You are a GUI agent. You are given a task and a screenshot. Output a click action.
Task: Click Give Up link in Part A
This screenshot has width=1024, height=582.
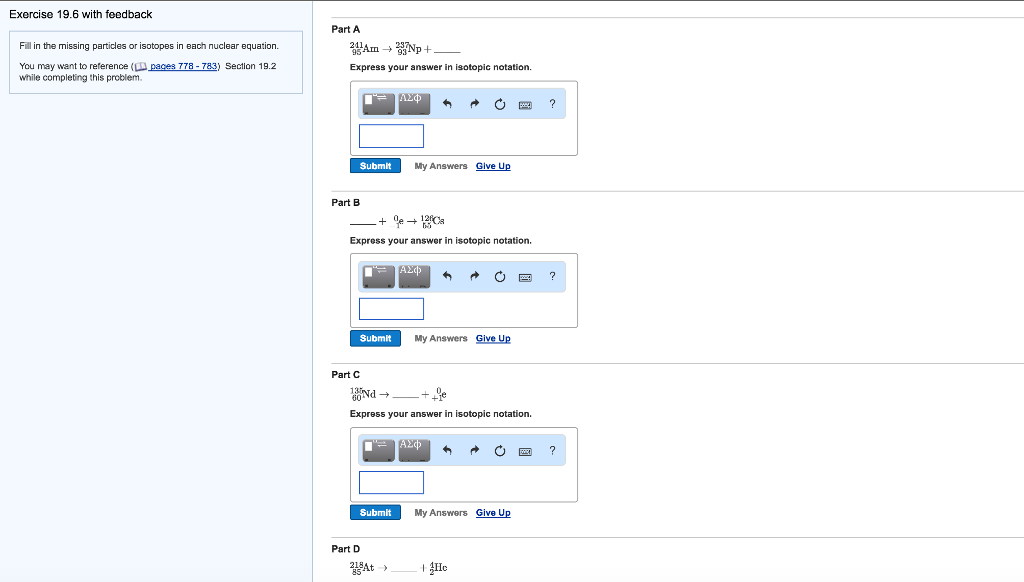pos(493,166)
